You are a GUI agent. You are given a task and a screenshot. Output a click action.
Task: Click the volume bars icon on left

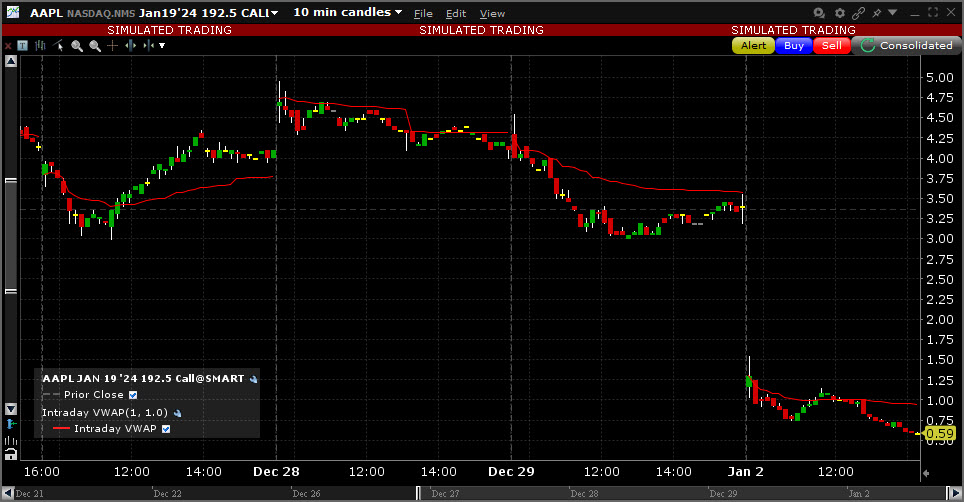point(11,440)
